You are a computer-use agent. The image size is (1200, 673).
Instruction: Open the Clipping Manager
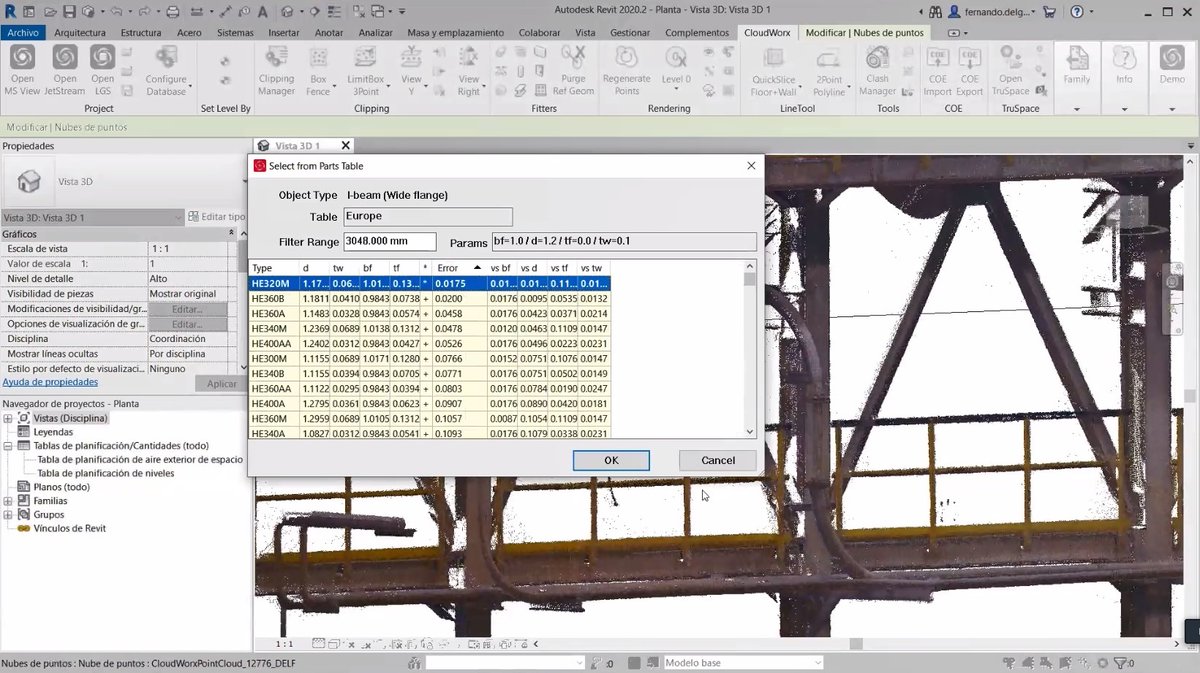pos(276,70)
